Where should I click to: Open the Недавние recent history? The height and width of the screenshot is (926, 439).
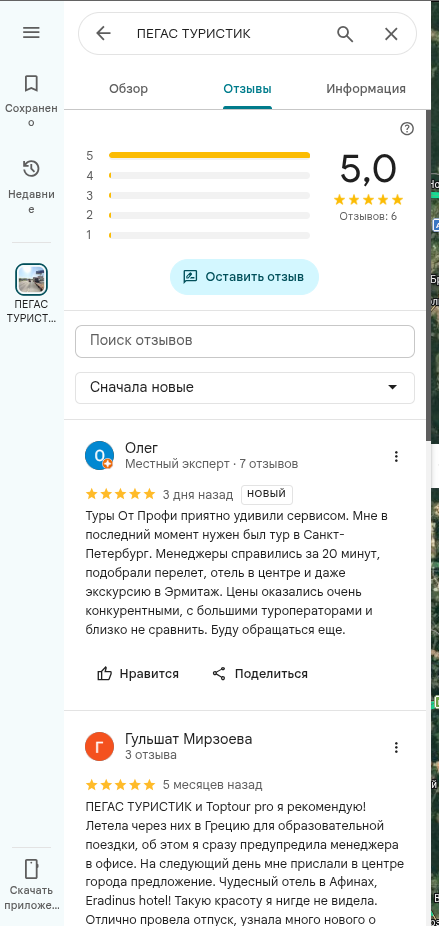(x=31, y=186)
